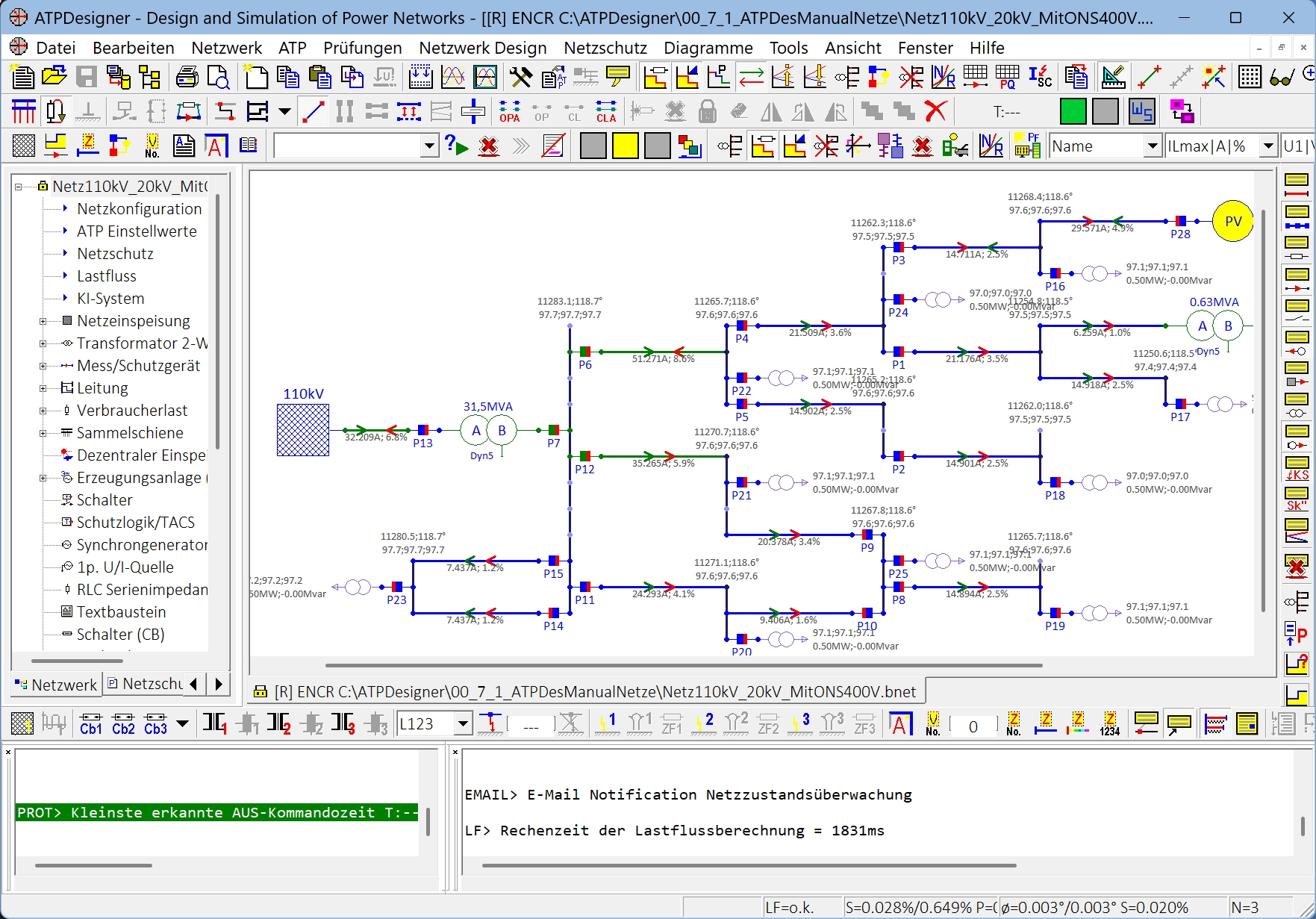Image resolution: width=1316 pixels, height=919 pixels.
Task: Click the open folder icon in toolbar
Action: pyautogui.click(x=54, y=77)
